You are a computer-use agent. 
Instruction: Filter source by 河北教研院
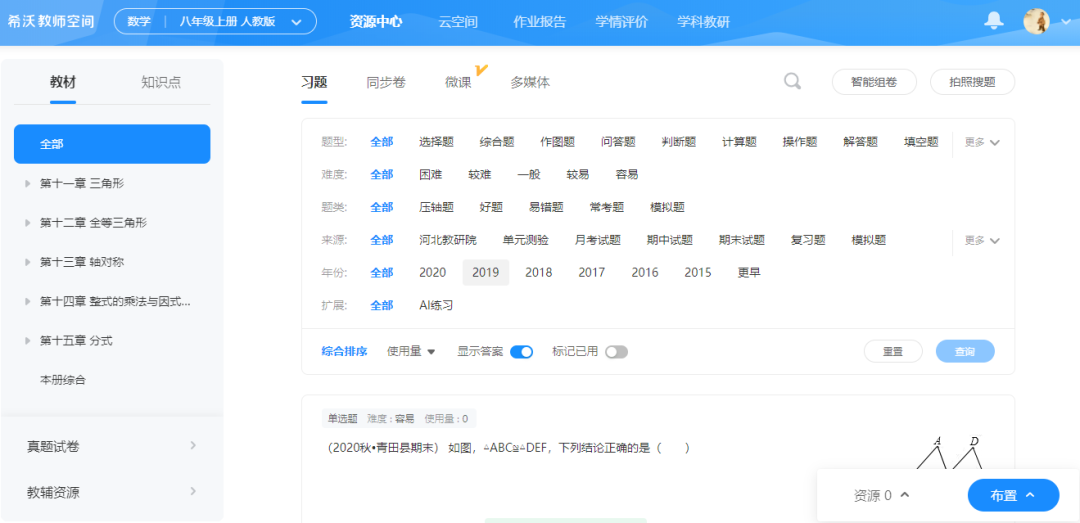point(448,240)
